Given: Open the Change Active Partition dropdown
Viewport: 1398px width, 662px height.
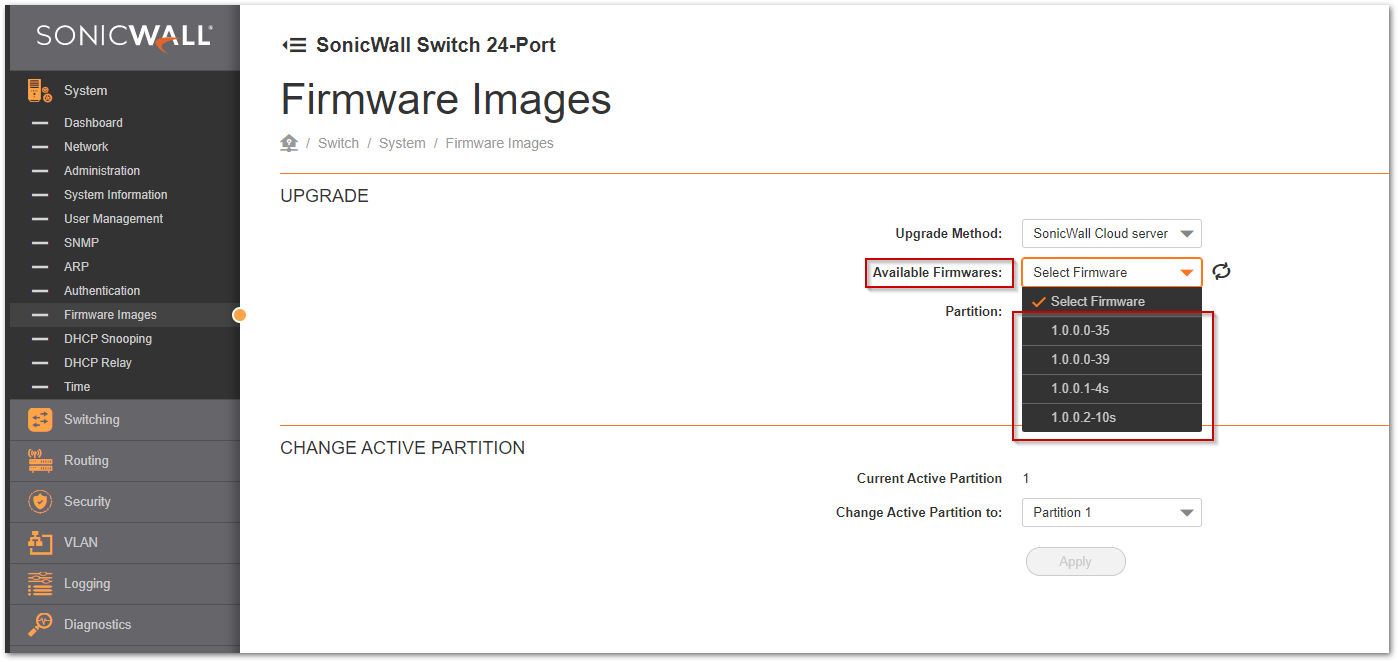Looking at the screenshot, I should tap(1111, 513).
